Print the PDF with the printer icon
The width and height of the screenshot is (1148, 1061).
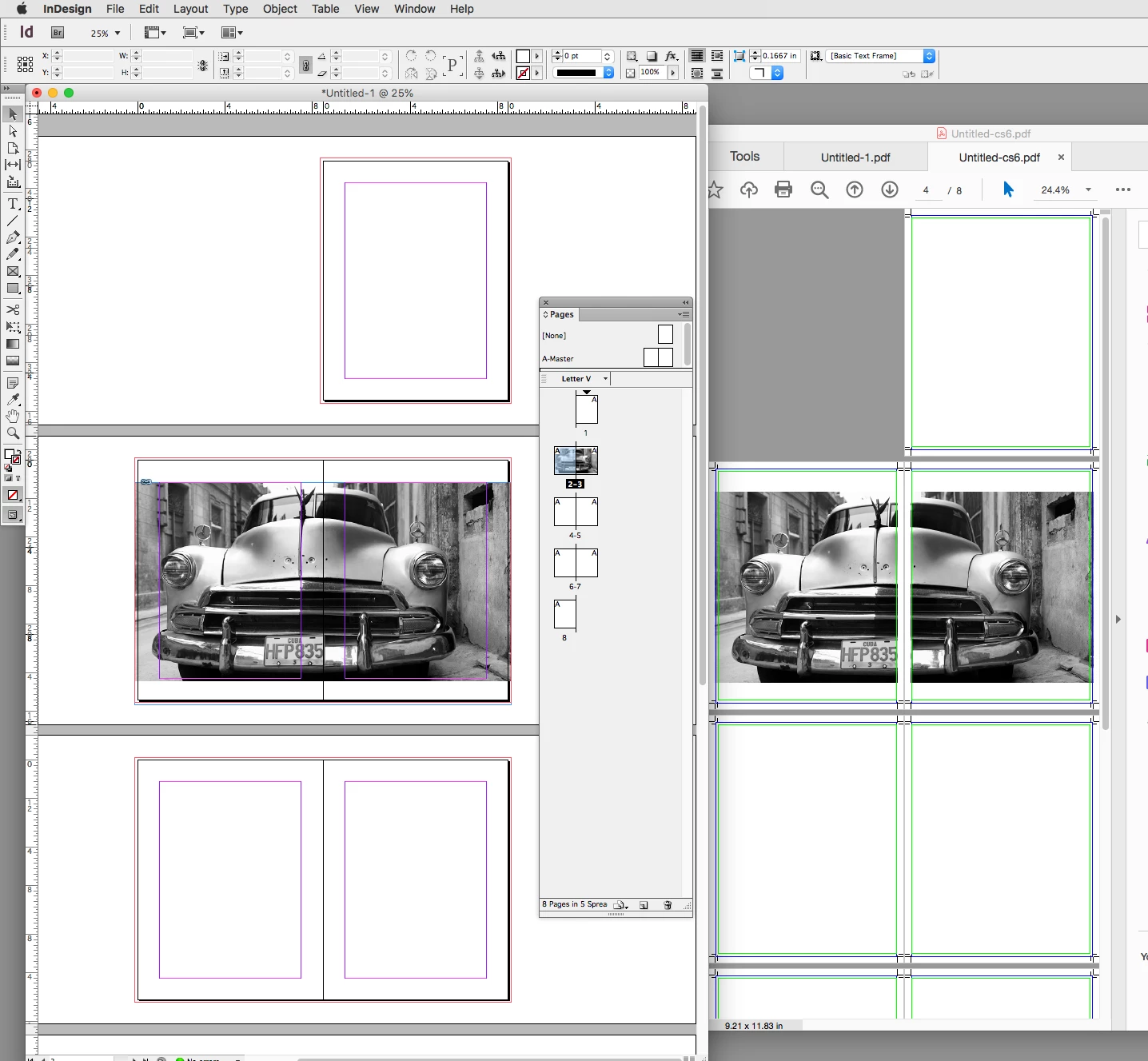click(x=783, y=189)
